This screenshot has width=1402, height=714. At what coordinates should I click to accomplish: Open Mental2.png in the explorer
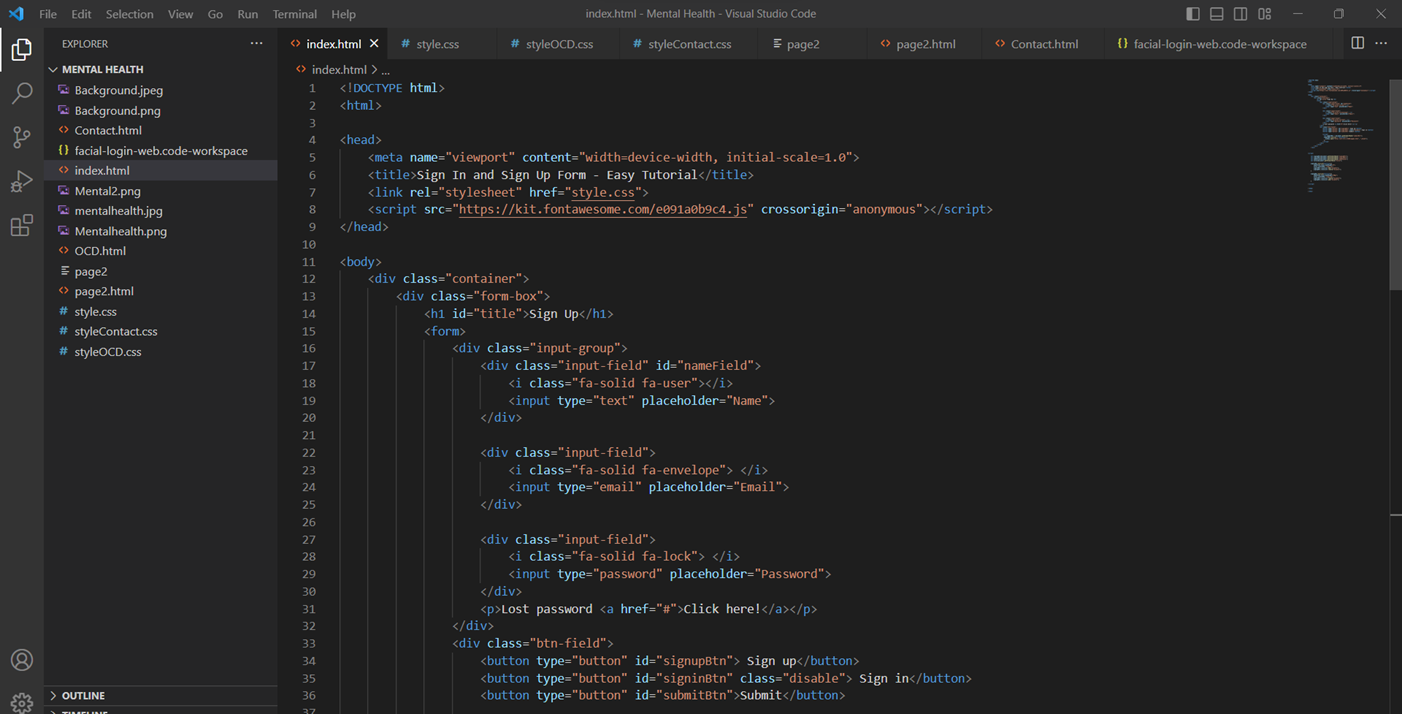point(160,190)
